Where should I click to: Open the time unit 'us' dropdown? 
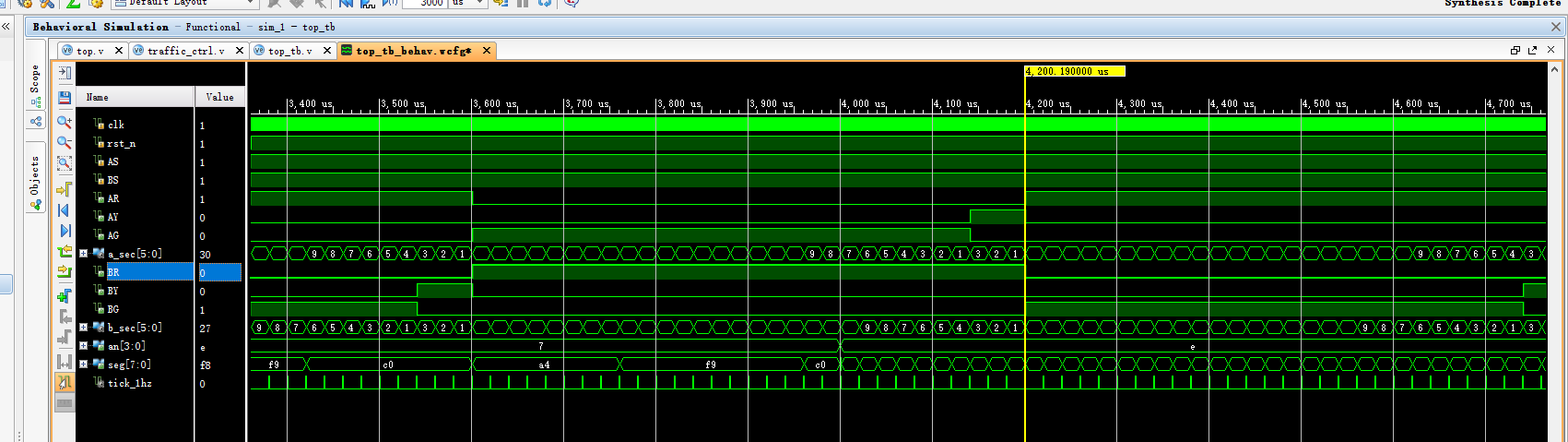[467, 4]
